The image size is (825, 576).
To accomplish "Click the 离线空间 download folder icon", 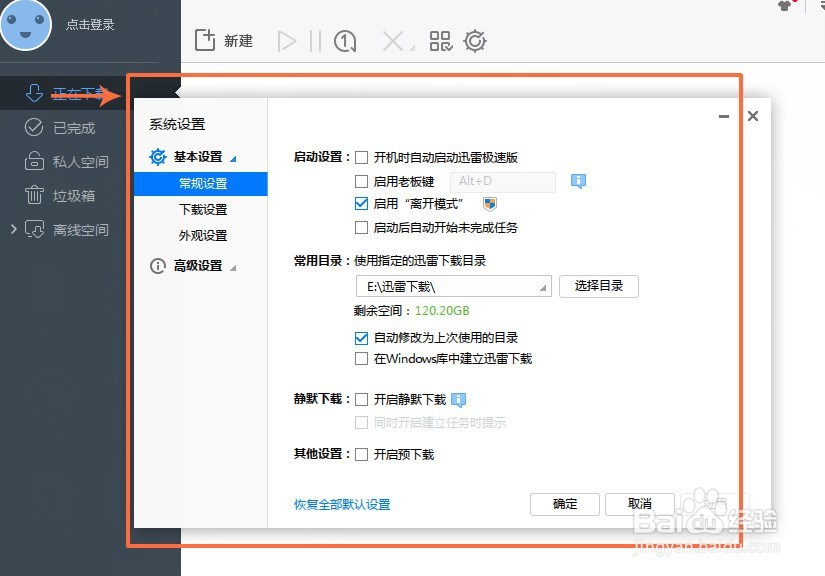I will click(35, 229).
